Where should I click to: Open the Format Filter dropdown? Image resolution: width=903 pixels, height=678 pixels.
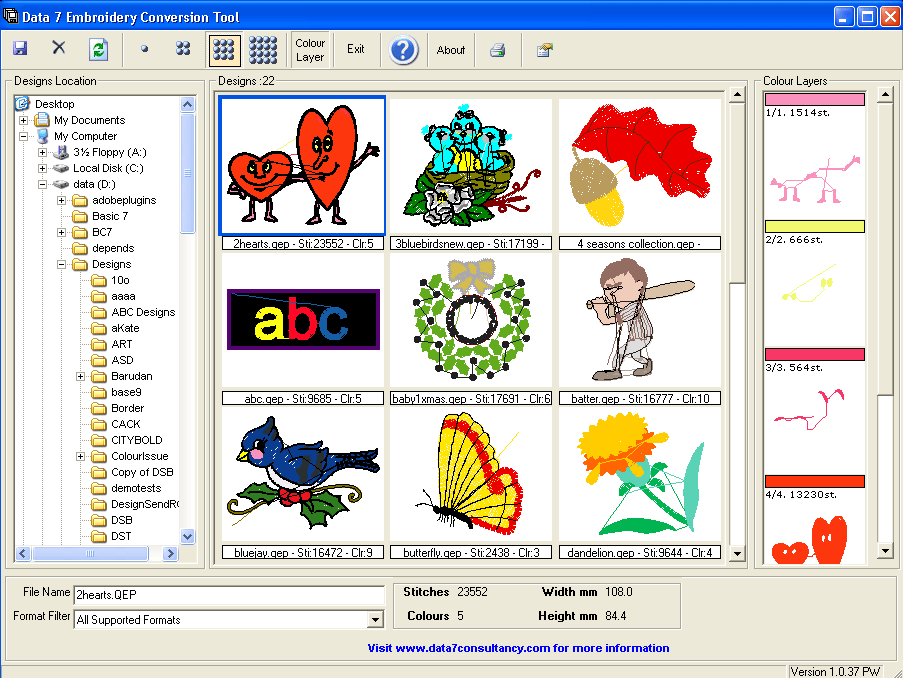click(375, 618)
